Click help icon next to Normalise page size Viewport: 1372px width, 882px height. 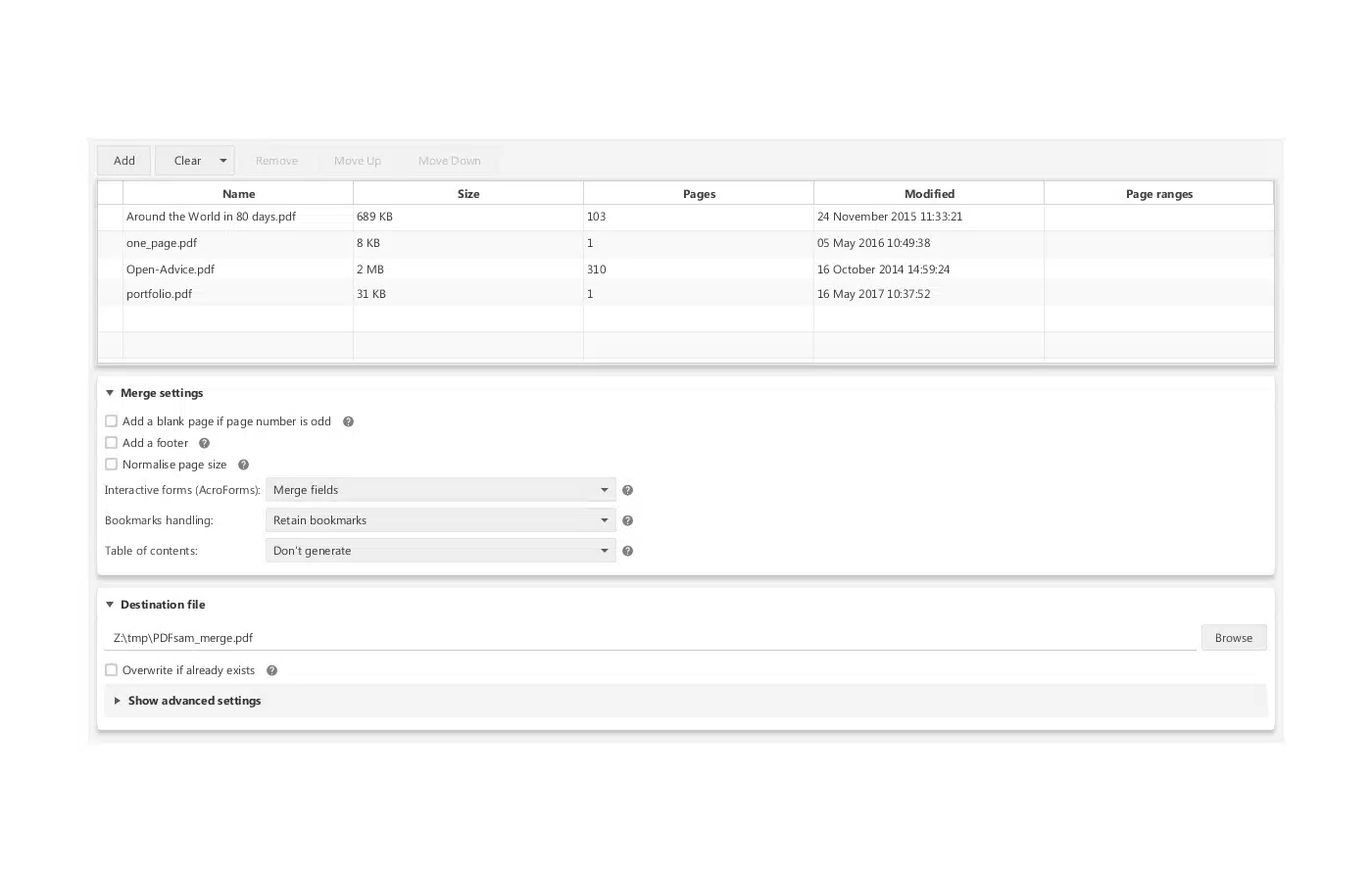[x=243, y=465]
